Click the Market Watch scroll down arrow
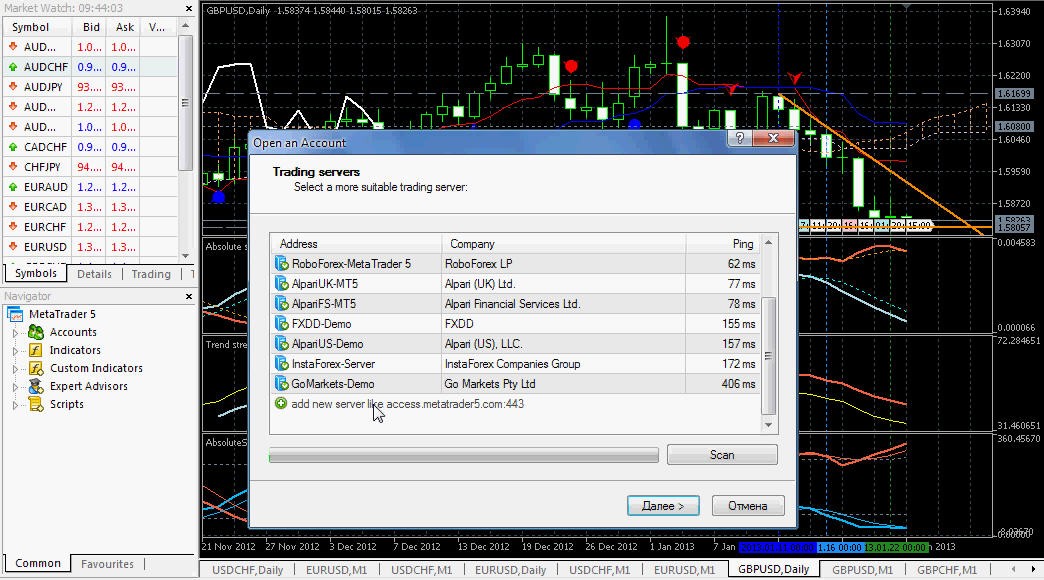 [x=186, y=256]
